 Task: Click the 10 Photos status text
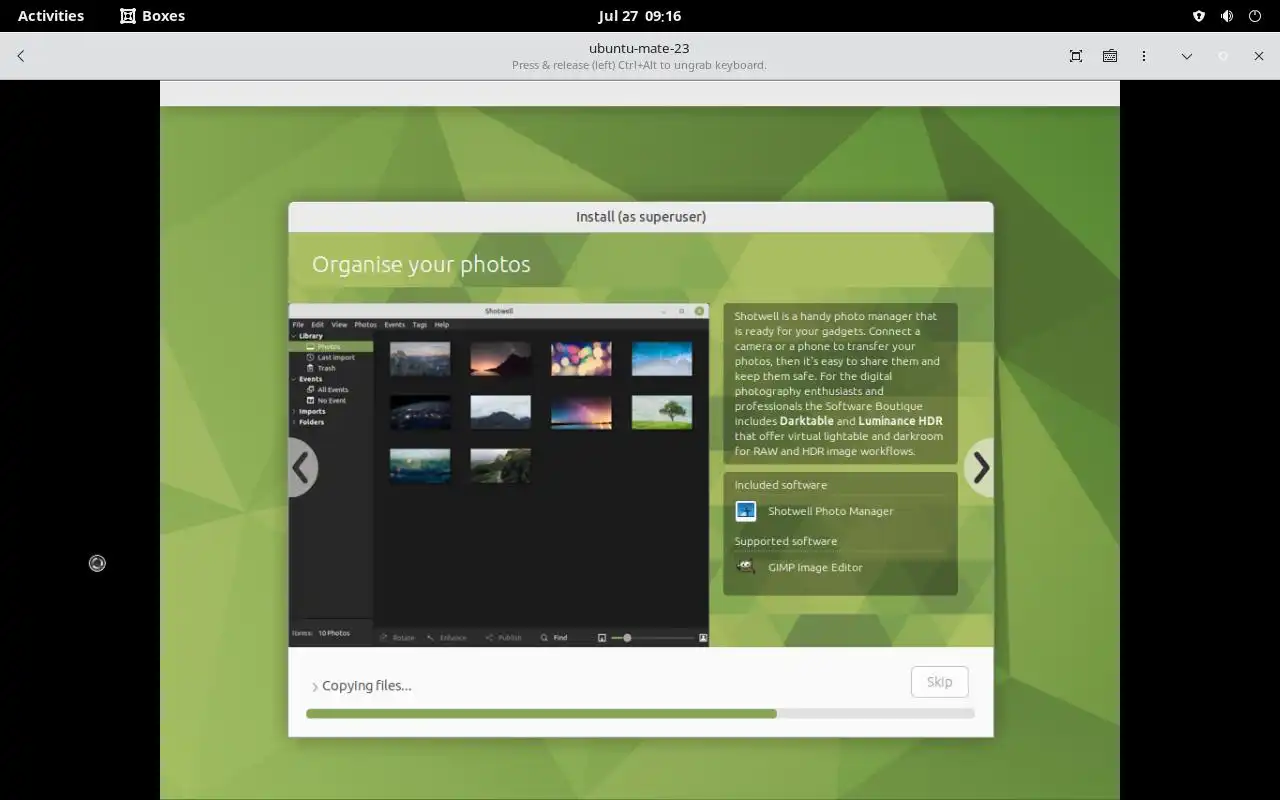(334, 633)
